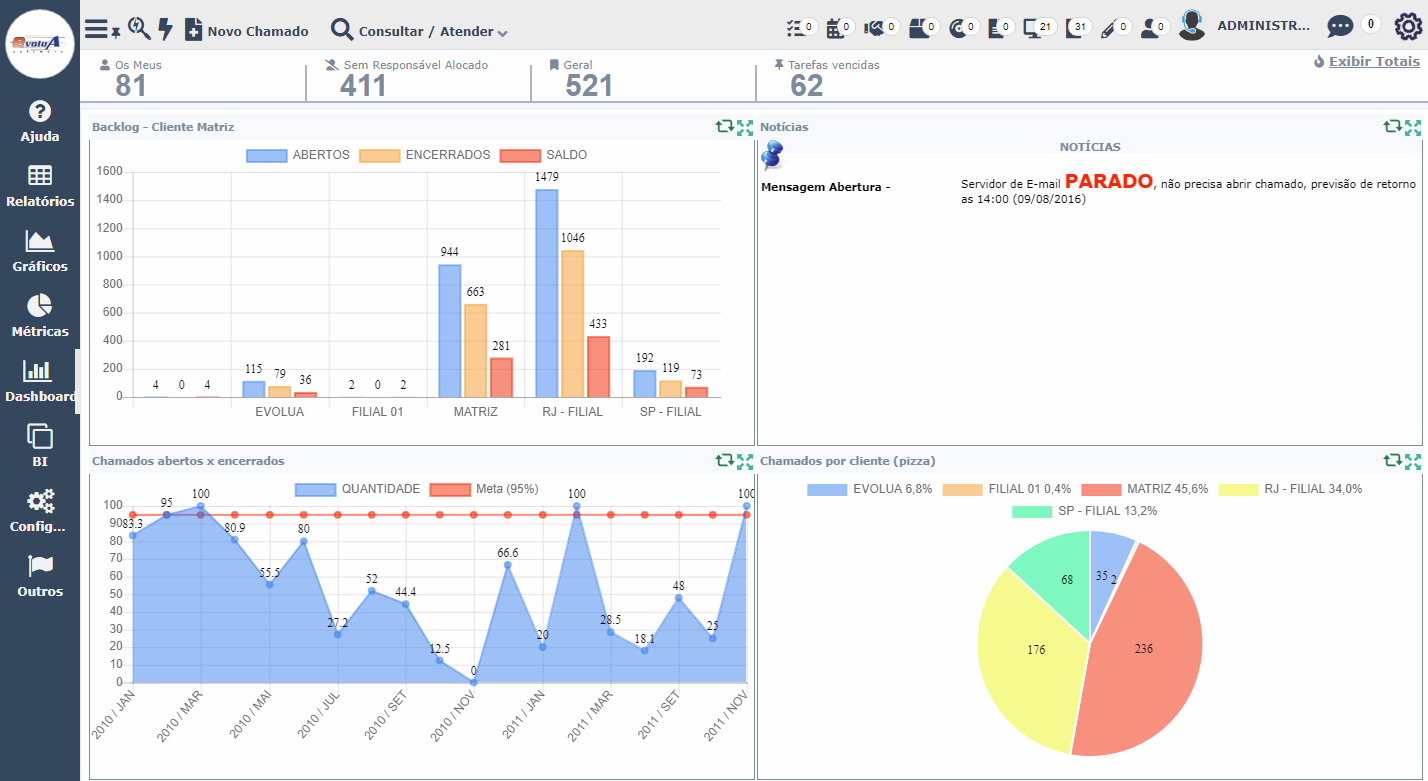Select Outros in the sidebar
This screenshot has height=781, width=1428.
click(40, 576)
